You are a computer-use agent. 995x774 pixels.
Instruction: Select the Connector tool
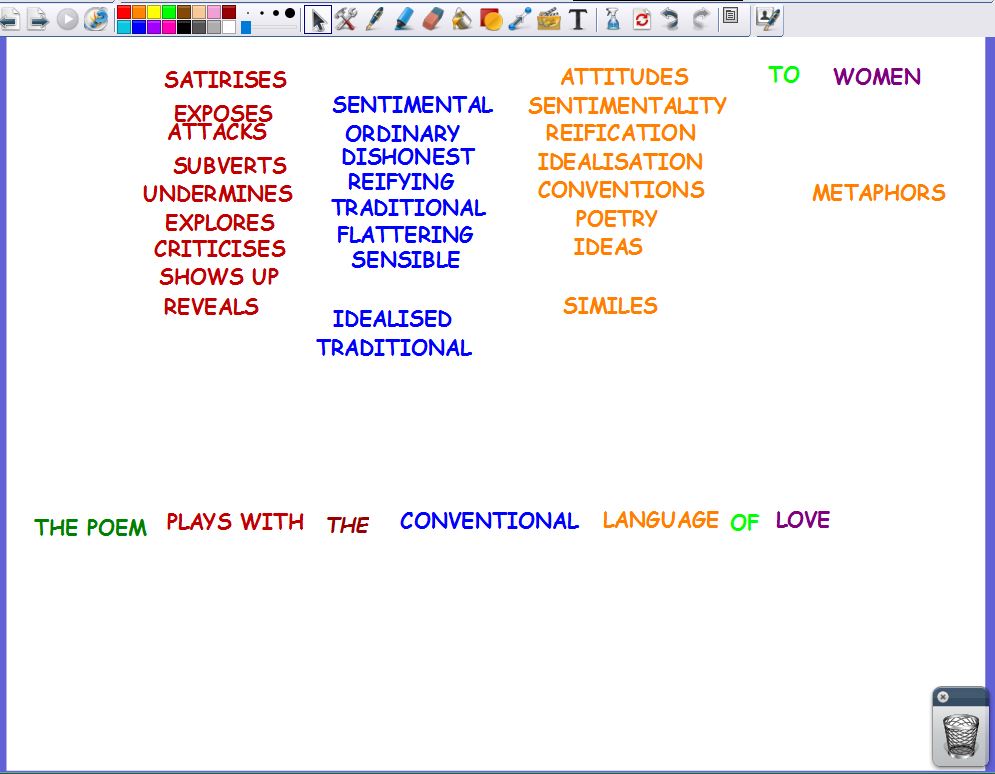coord(519,19)
